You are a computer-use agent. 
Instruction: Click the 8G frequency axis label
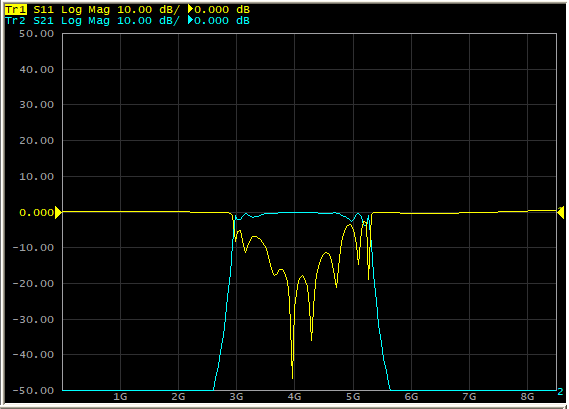pyautogui.click(x=527, y=397)
